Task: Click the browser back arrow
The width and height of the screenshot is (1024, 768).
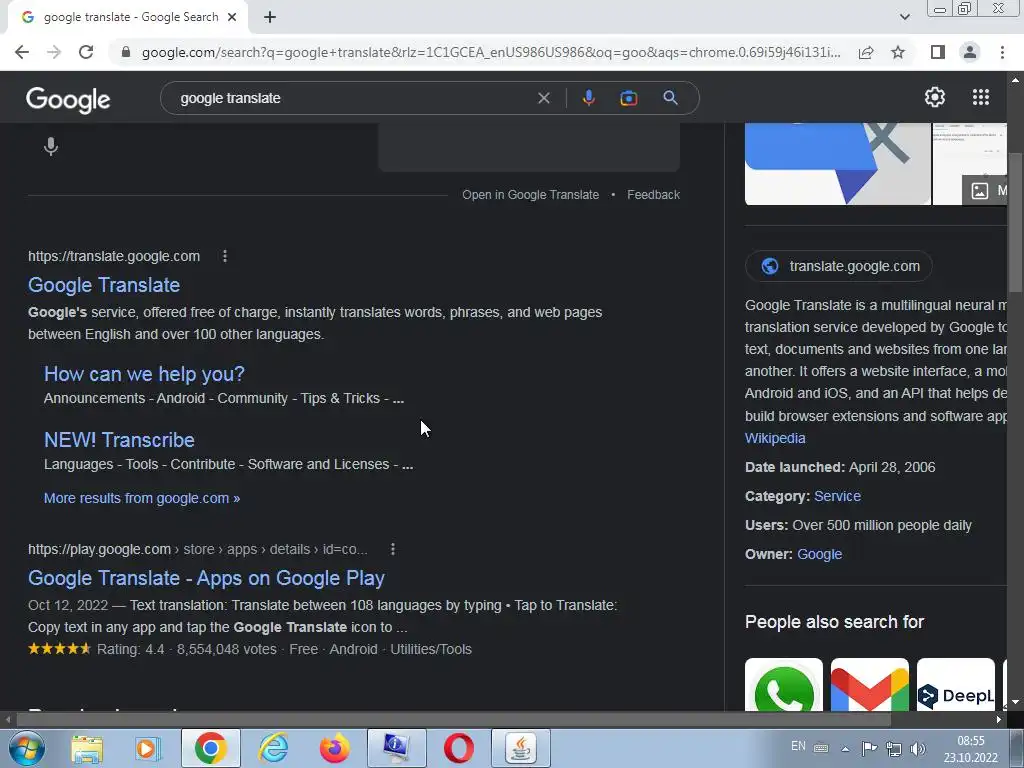Action: coord(22,52)
